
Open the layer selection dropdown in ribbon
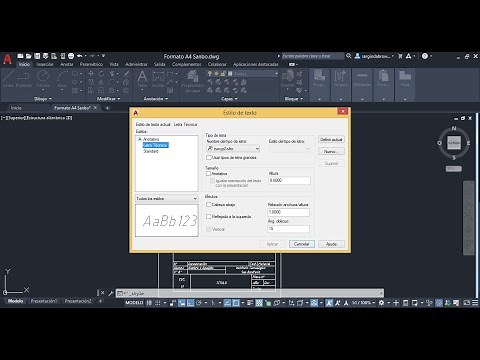click(x=242, y=73)
